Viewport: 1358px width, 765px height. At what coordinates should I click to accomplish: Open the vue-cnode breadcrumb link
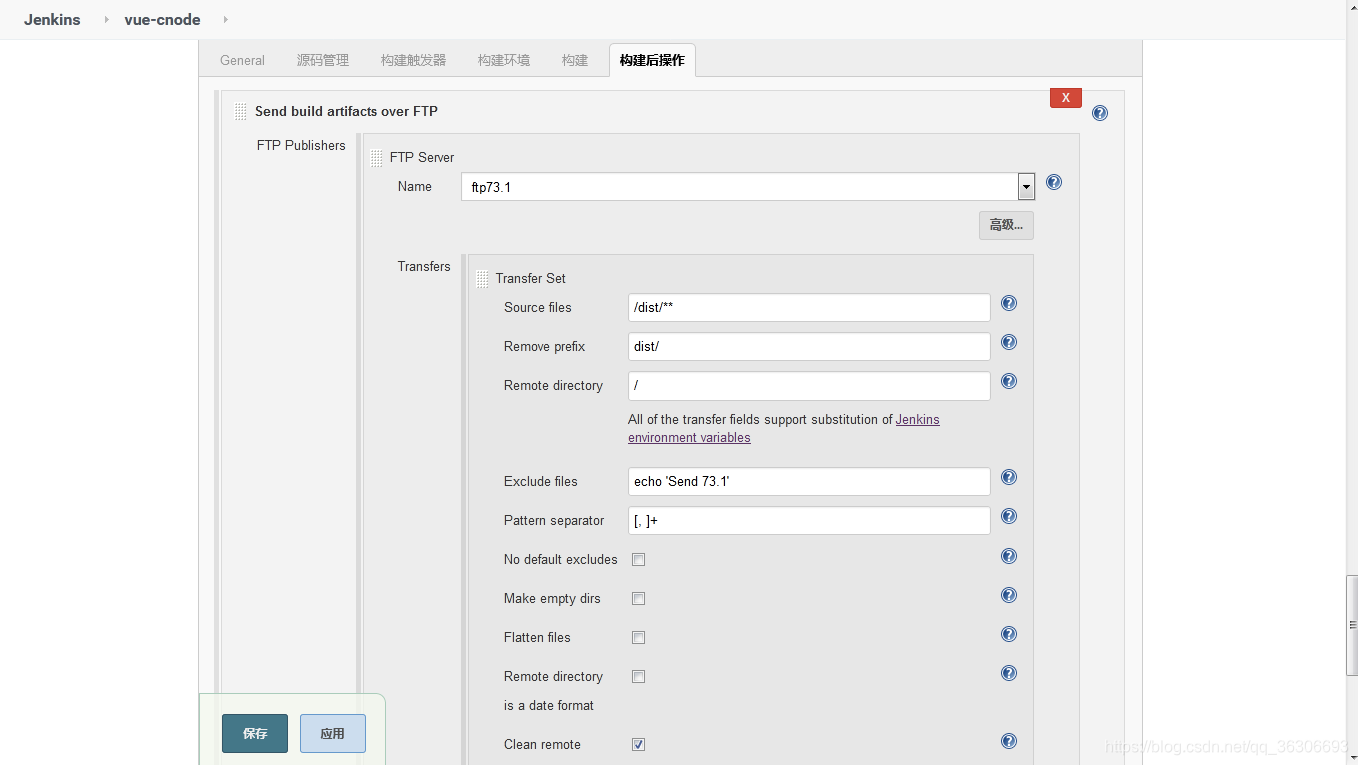[x=162, y=19]
